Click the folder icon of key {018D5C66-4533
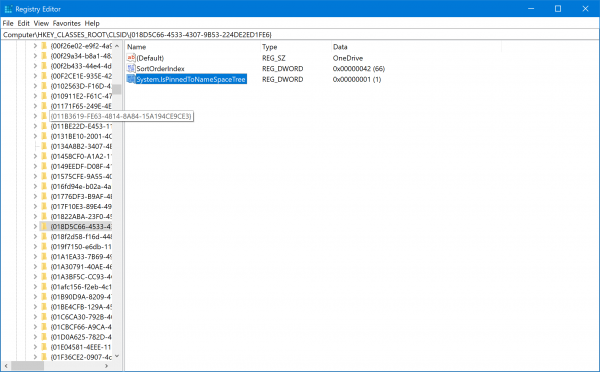This screenshot has height=372, width=600. 44,227
